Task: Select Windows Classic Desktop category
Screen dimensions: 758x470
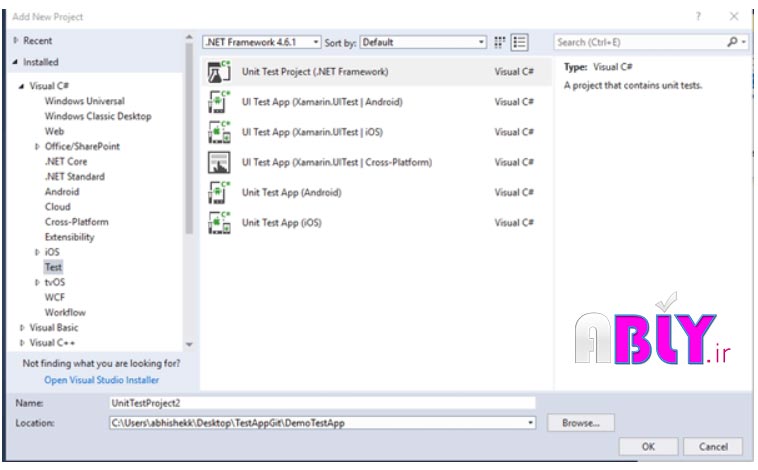Action: pos(98,116)
